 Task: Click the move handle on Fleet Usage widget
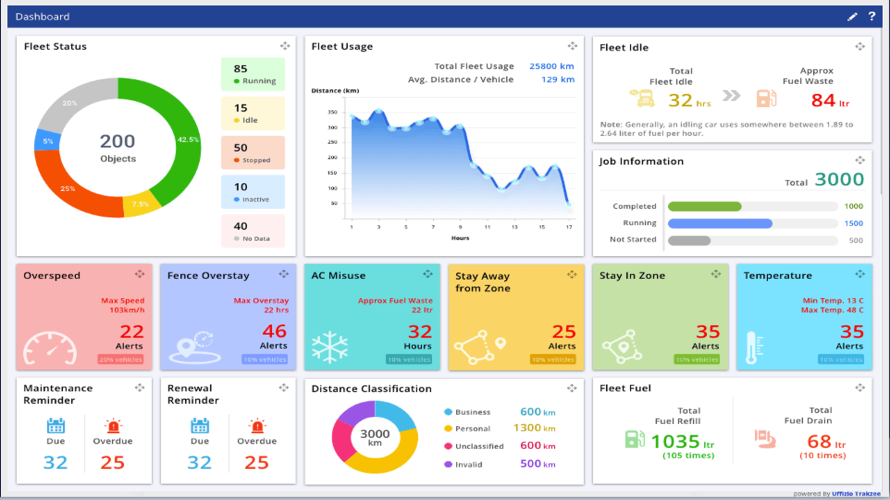pos(572,46)
